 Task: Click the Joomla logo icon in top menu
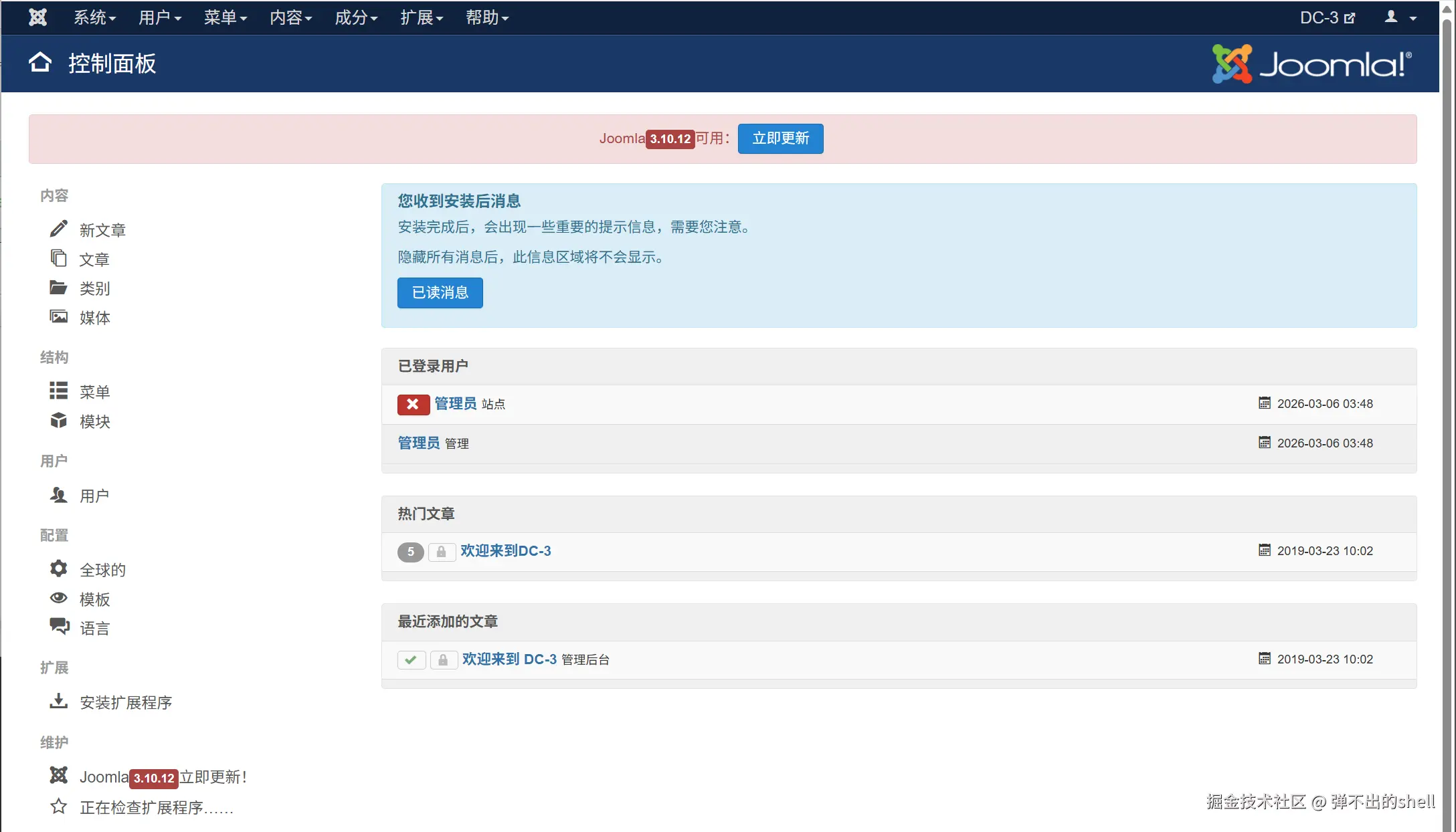pyautogui.click(x=37, y=17)
